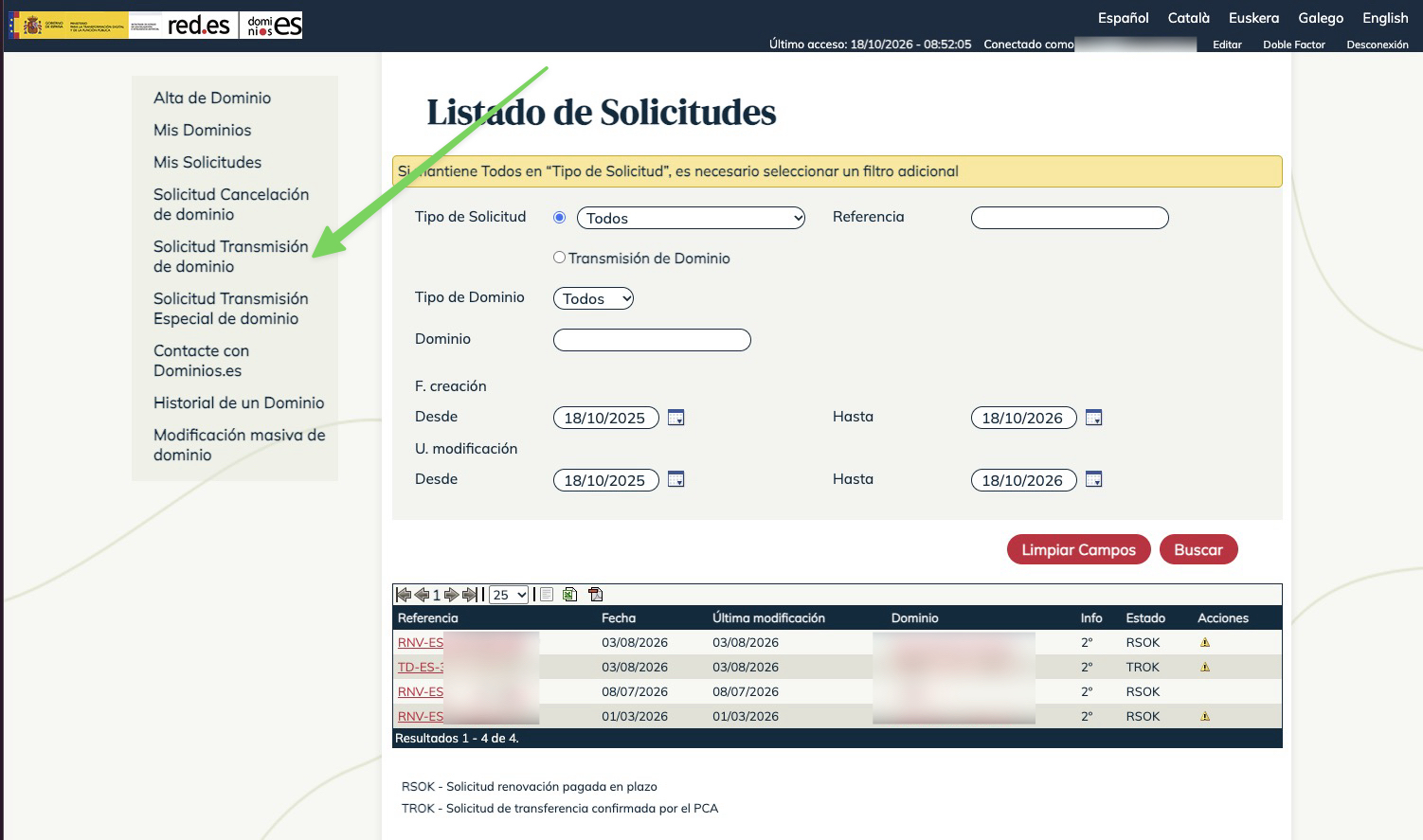
Task: Open calendar for U. modificación Desde
Action: click(x=675, y=479)
